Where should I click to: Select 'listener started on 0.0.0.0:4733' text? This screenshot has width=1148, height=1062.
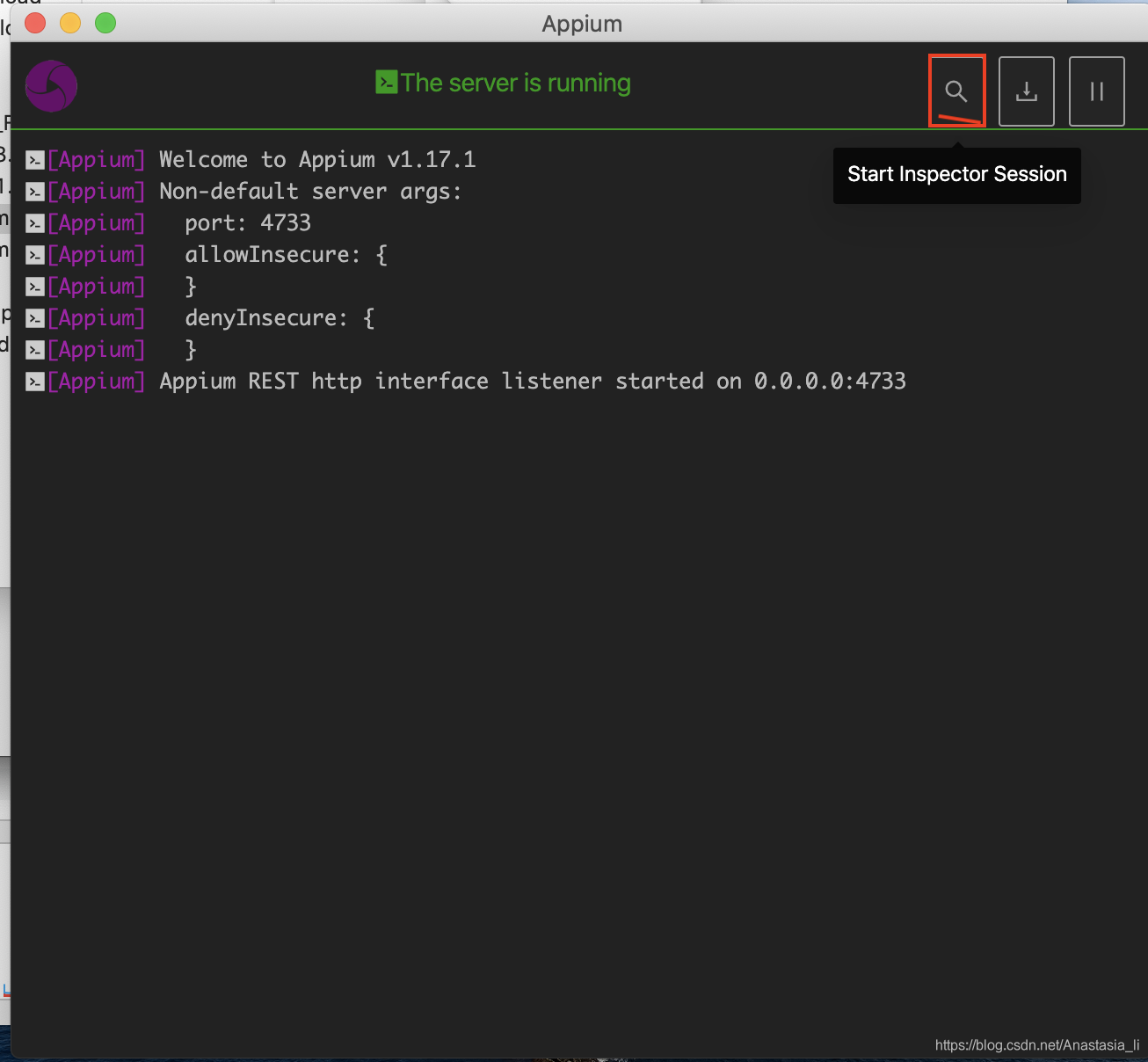point(704,382)
